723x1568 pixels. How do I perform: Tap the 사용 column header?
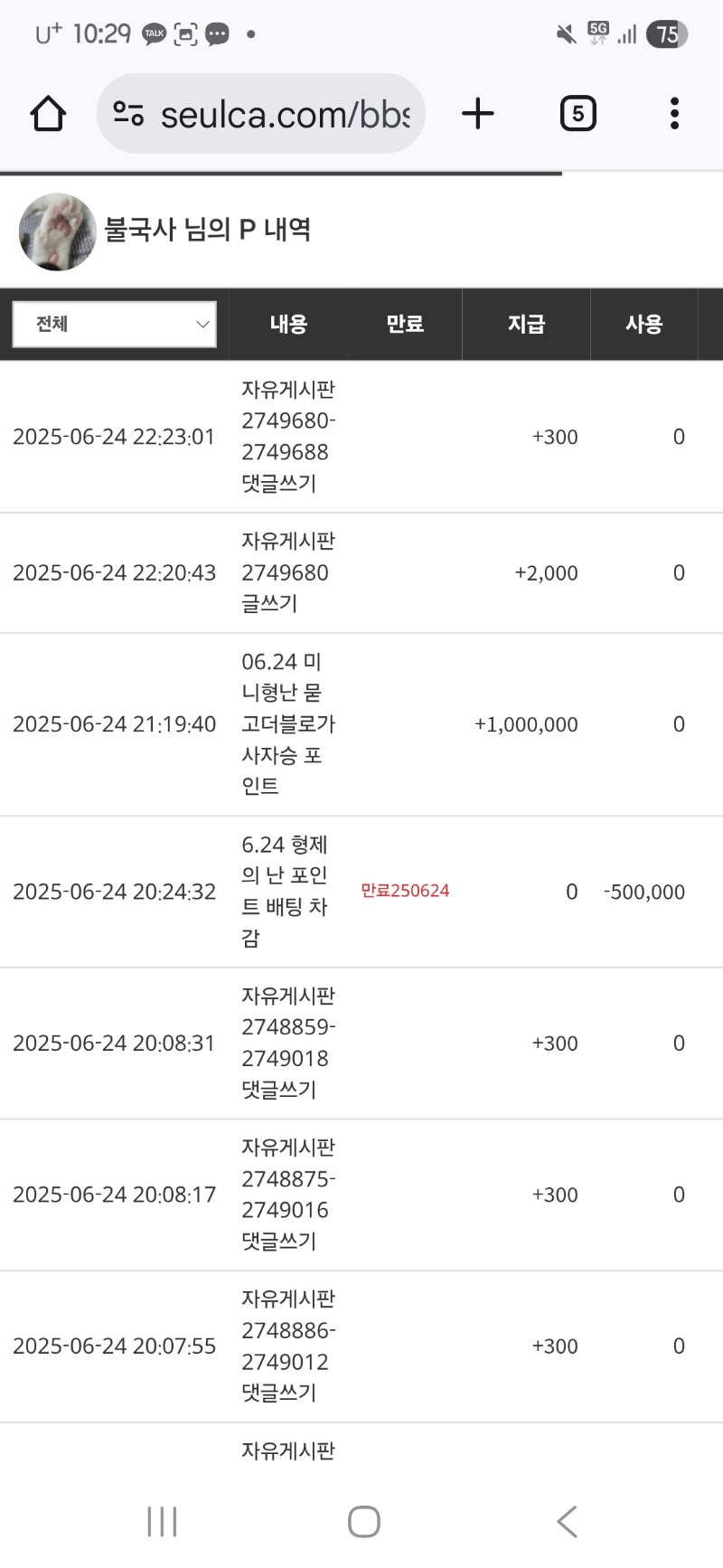tap(644, 324)
